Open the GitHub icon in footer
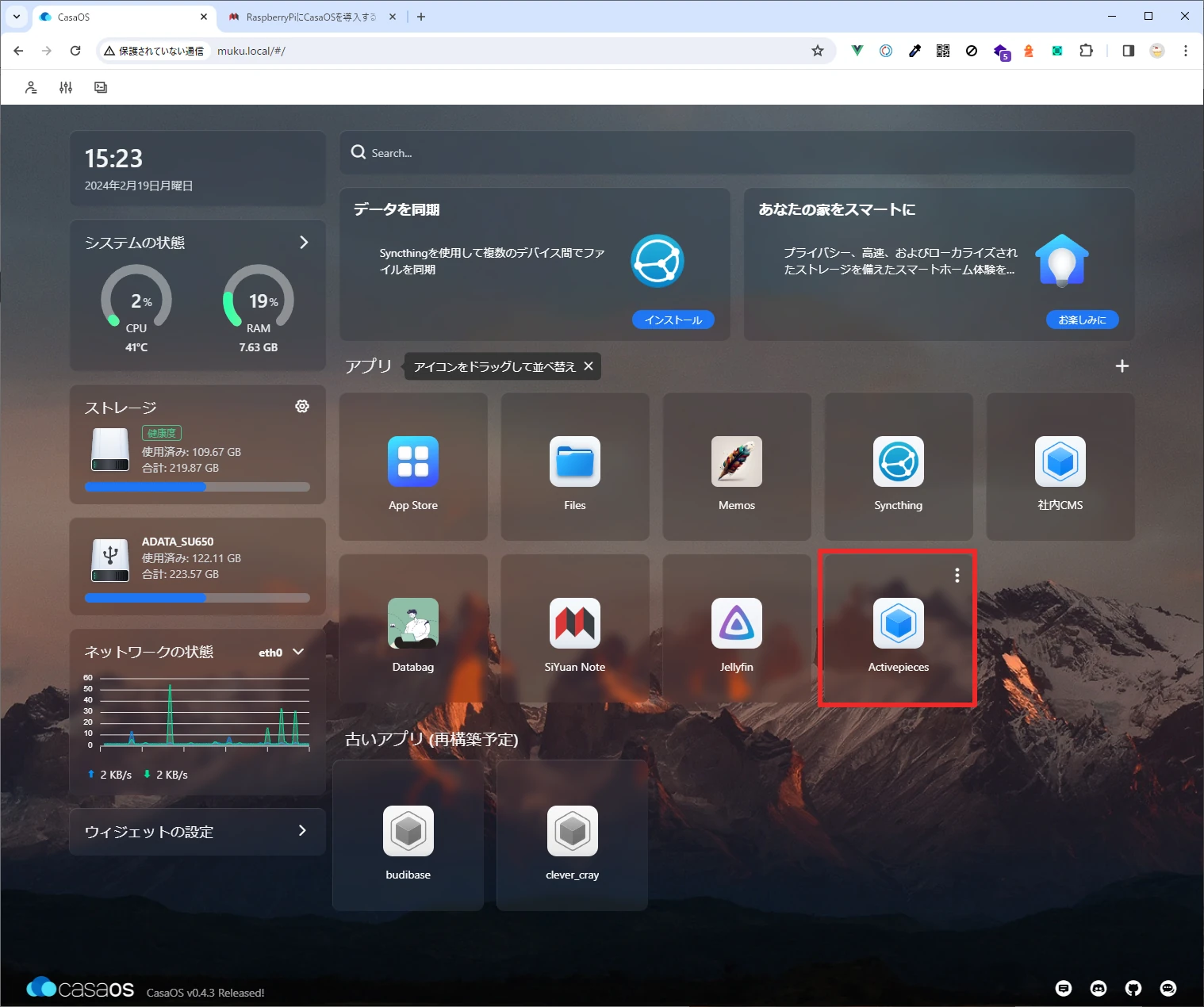The height and width of the screenshot is (1007, 1204). click(x=1133, y=988)
